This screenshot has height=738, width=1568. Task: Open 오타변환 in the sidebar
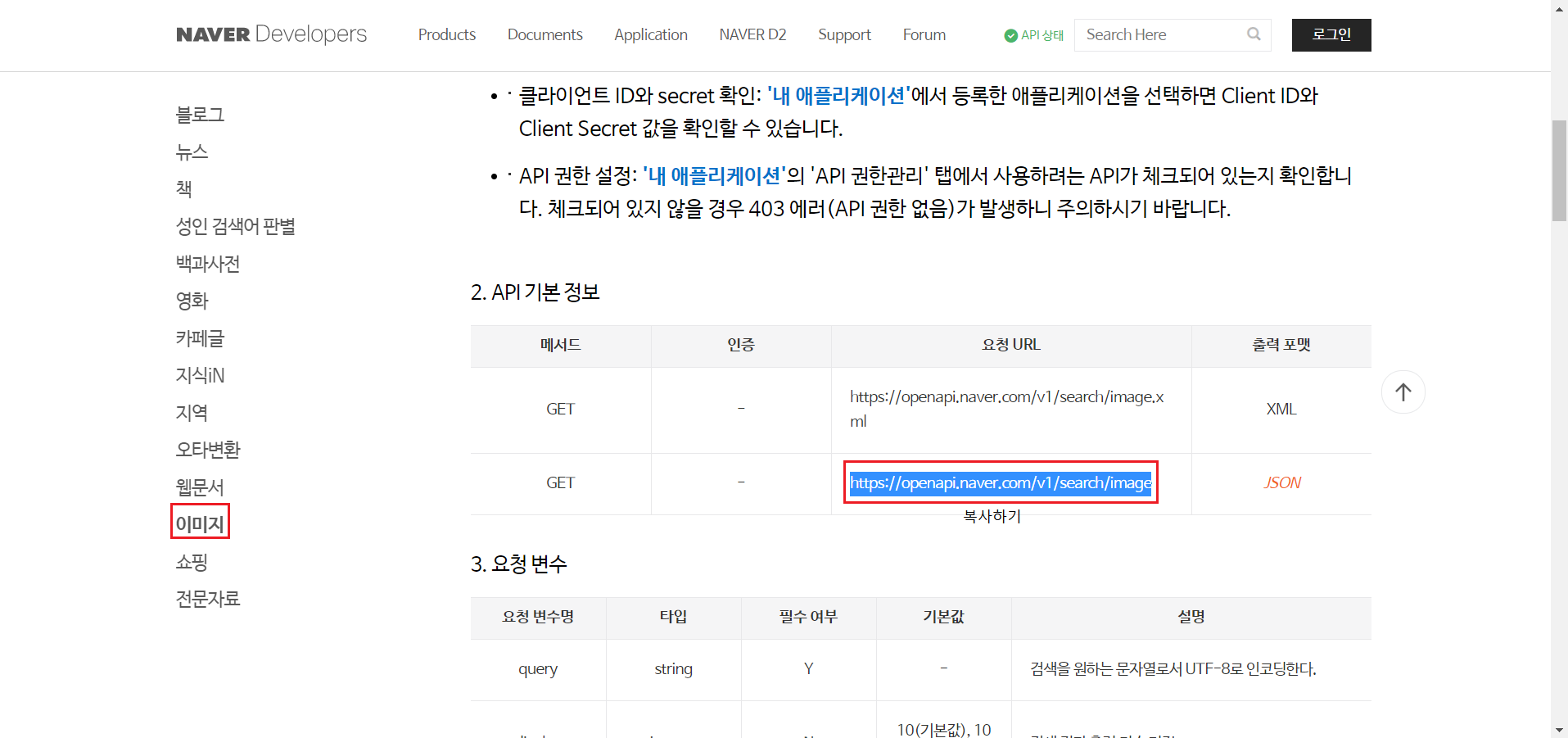click(x=208, y=450)
